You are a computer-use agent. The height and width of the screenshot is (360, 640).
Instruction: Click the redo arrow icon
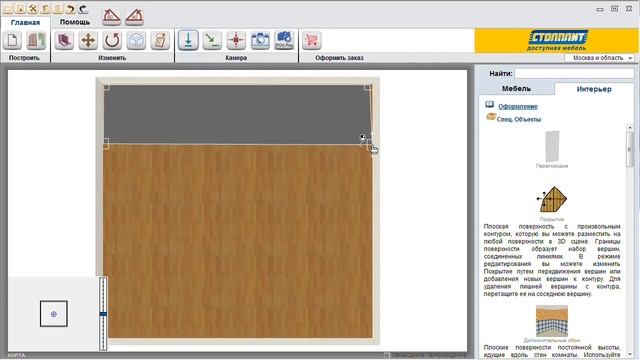point(83,8)
